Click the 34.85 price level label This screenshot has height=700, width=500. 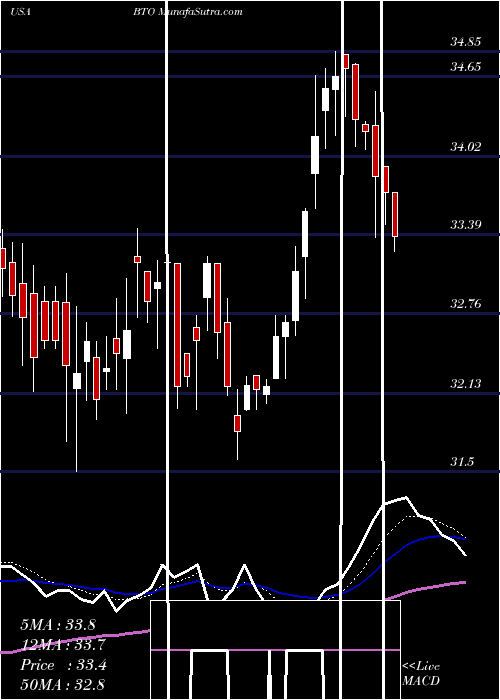tap(466, 42)
